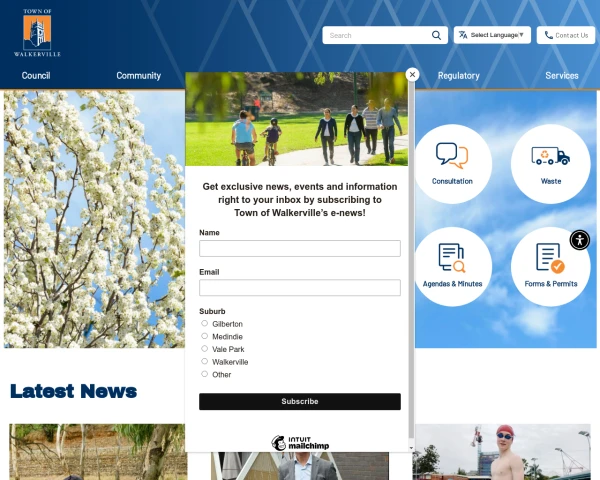Open the Agendas & Minutes link text

(452, 284)
